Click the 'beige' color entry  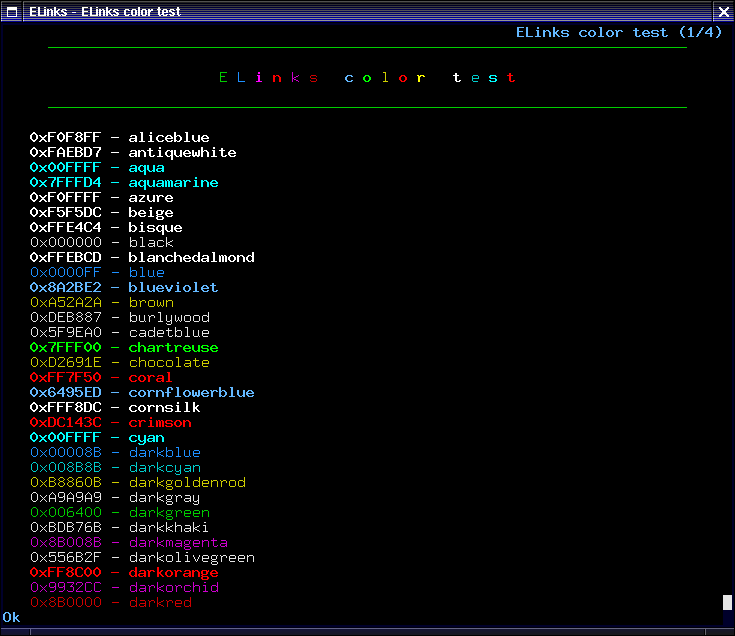pos(102,212)
